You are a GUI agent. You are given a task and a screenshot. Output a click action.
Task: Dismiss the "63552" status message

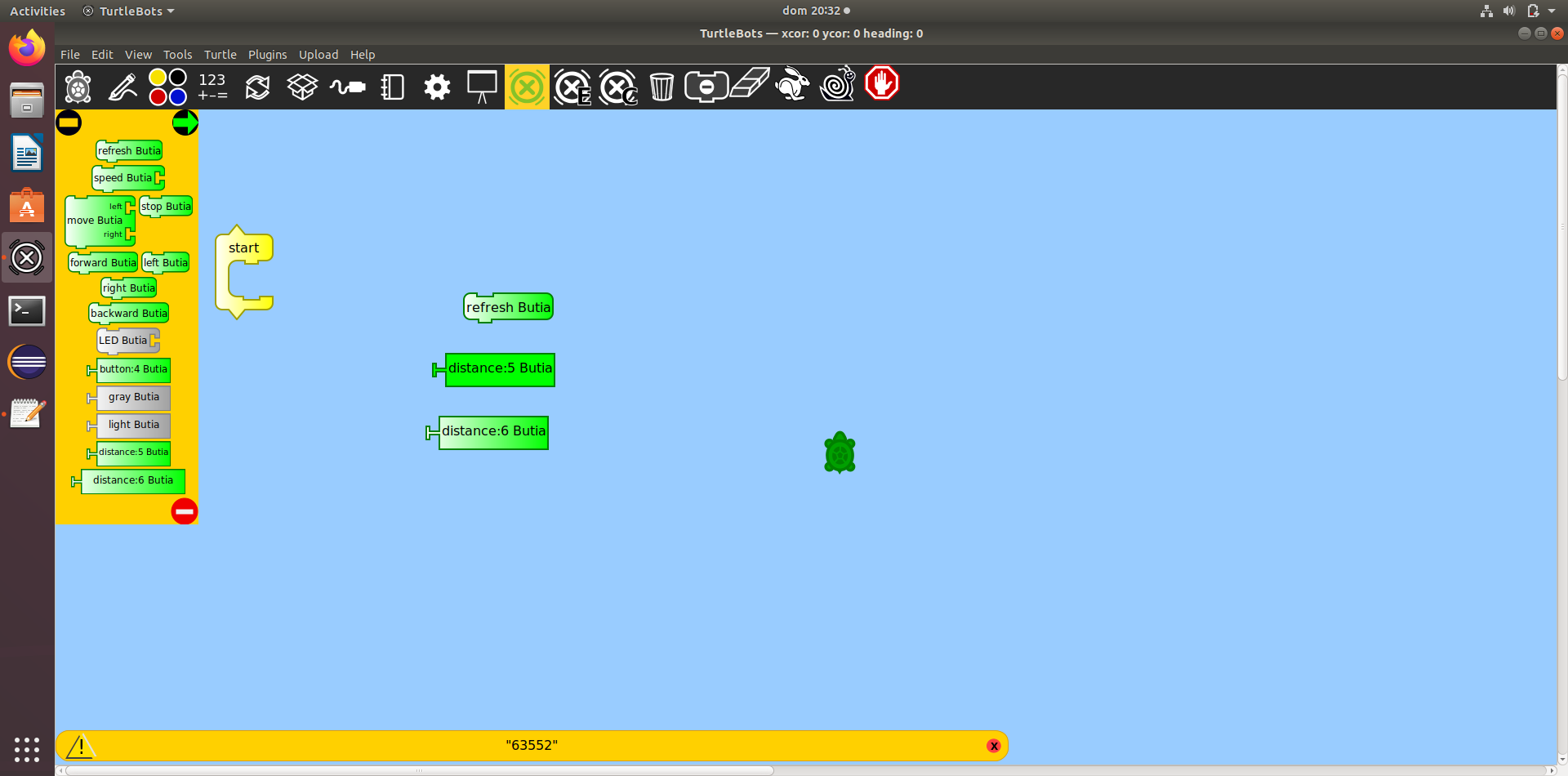[x=994, y=746]
